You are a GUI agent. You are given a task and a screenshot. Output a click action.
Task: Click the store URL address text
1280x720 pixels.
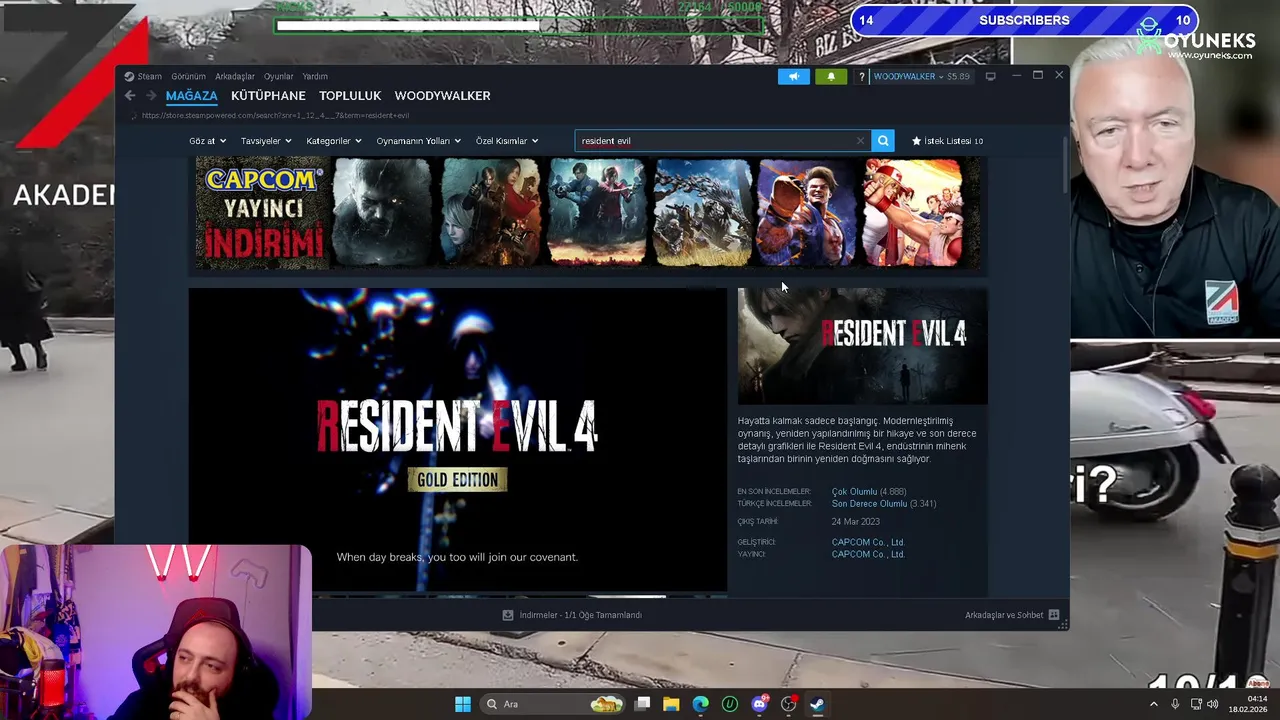click(x=275, y=115)
